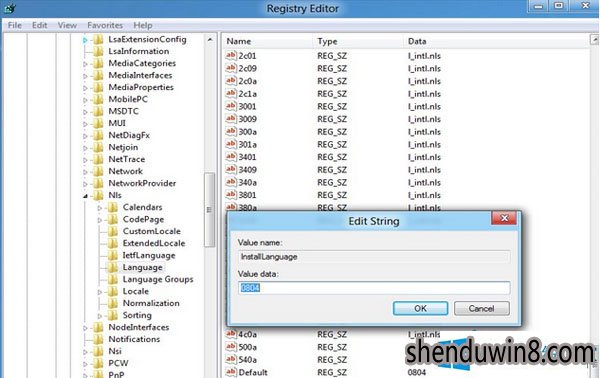Click the Registry Editor title bar icon
Viewport: 600px width, 378px height.
pyautogui.click(x=10, y=8)
